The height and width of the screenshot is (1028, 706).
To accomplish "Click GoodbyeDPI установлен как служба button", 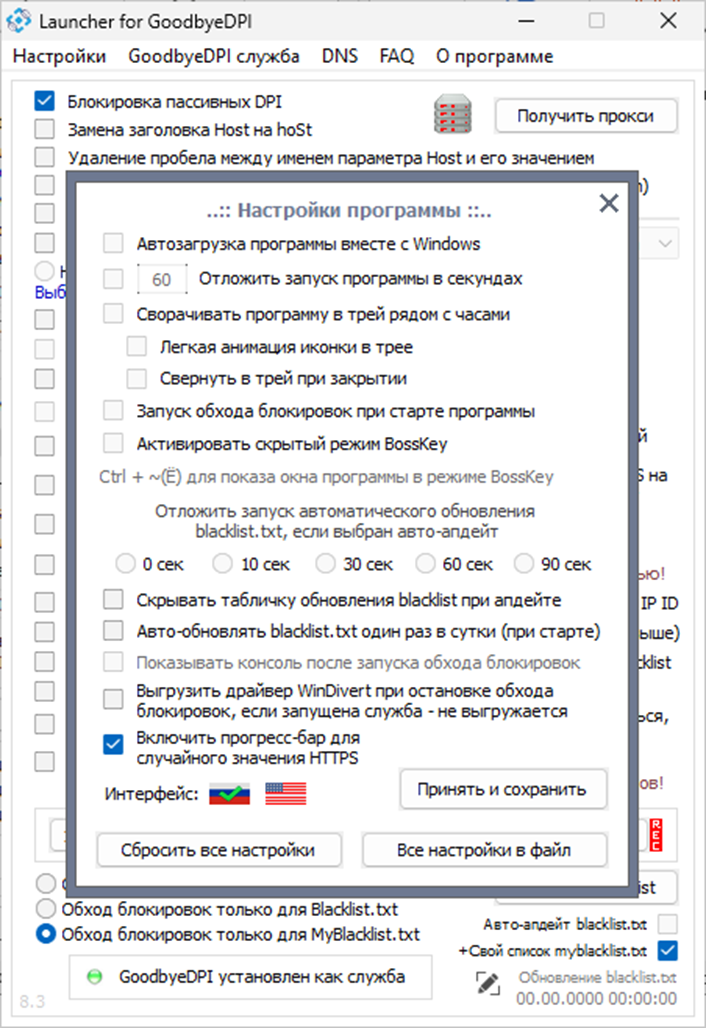I will [x=250, y=977].
